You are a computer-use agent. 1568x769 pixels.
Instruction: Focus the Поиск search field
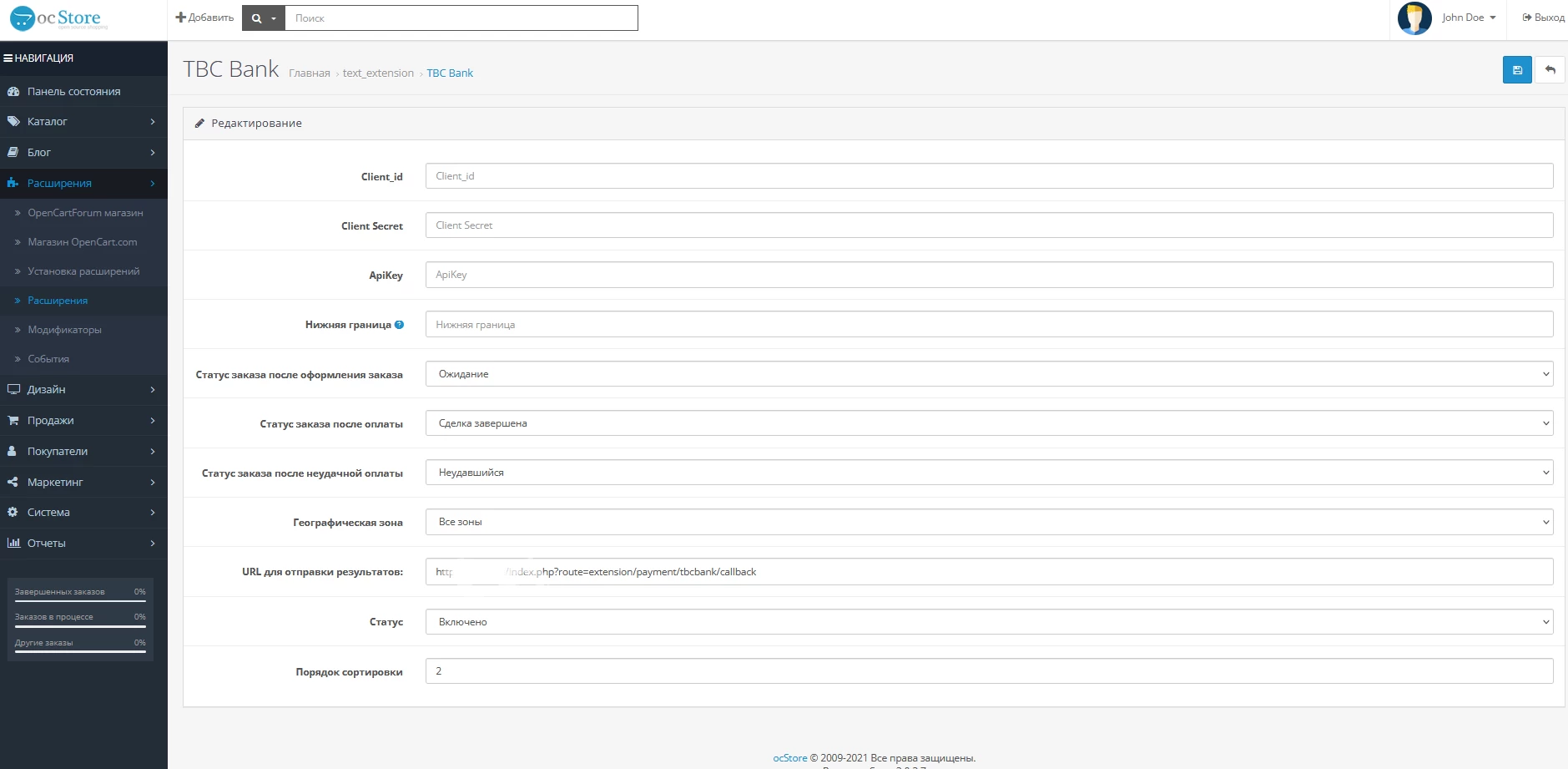461,18
